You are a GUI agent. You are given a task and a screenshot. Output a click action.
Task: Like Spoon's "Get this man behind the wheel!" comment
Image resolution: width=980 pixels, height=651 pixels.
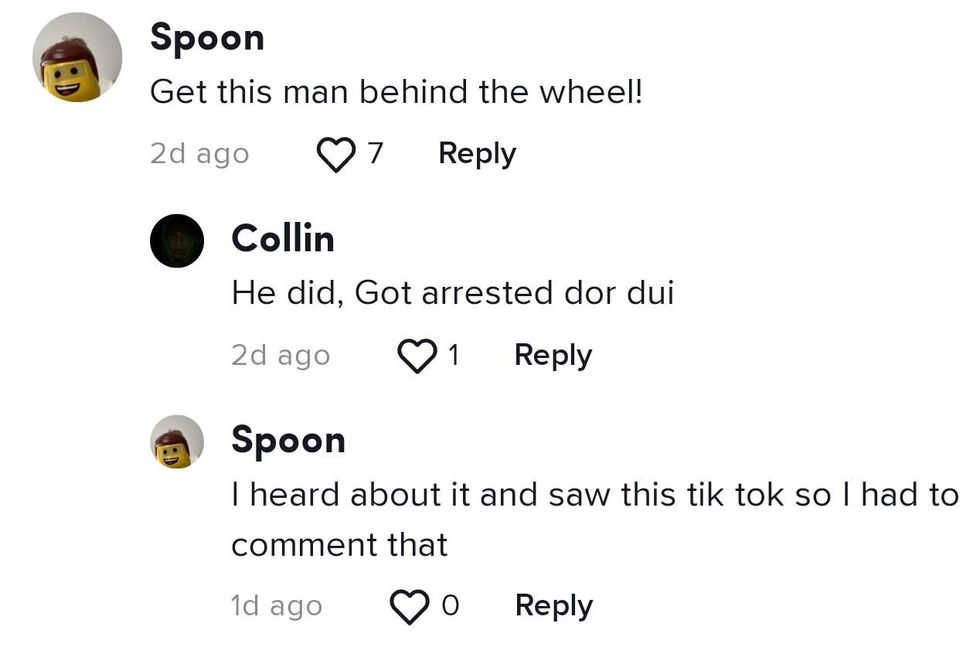point(336,154)
